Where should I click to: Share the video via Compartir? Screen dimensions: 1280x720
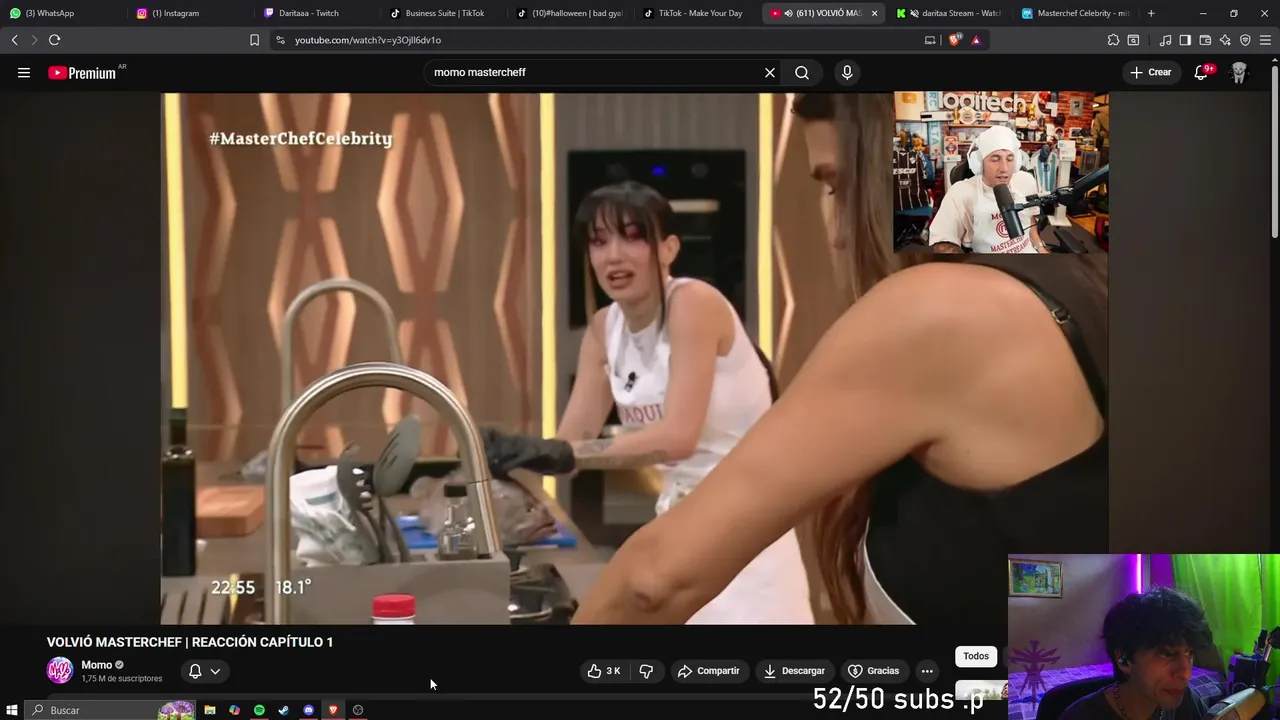[x=708, y=671]
